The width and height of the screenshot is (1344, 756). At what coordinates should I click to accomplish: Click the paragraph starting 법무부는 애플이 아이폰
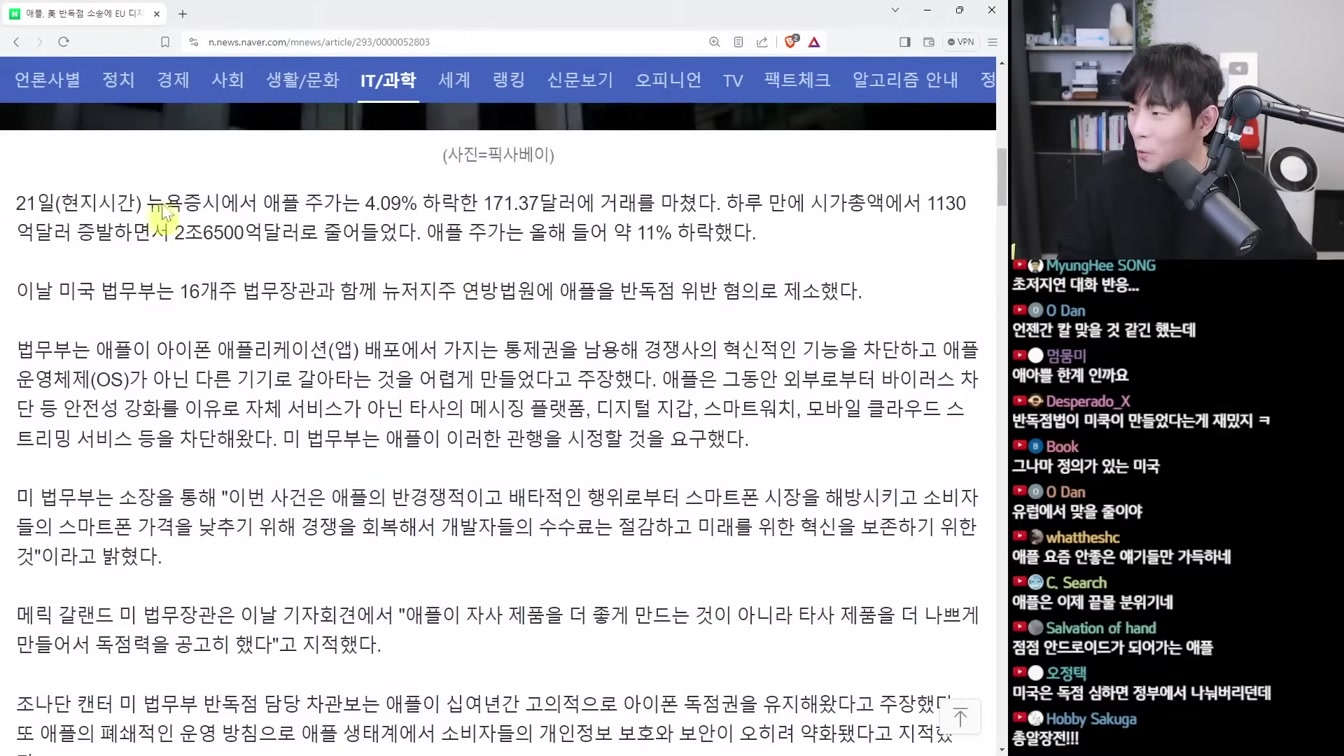point(497,394)
